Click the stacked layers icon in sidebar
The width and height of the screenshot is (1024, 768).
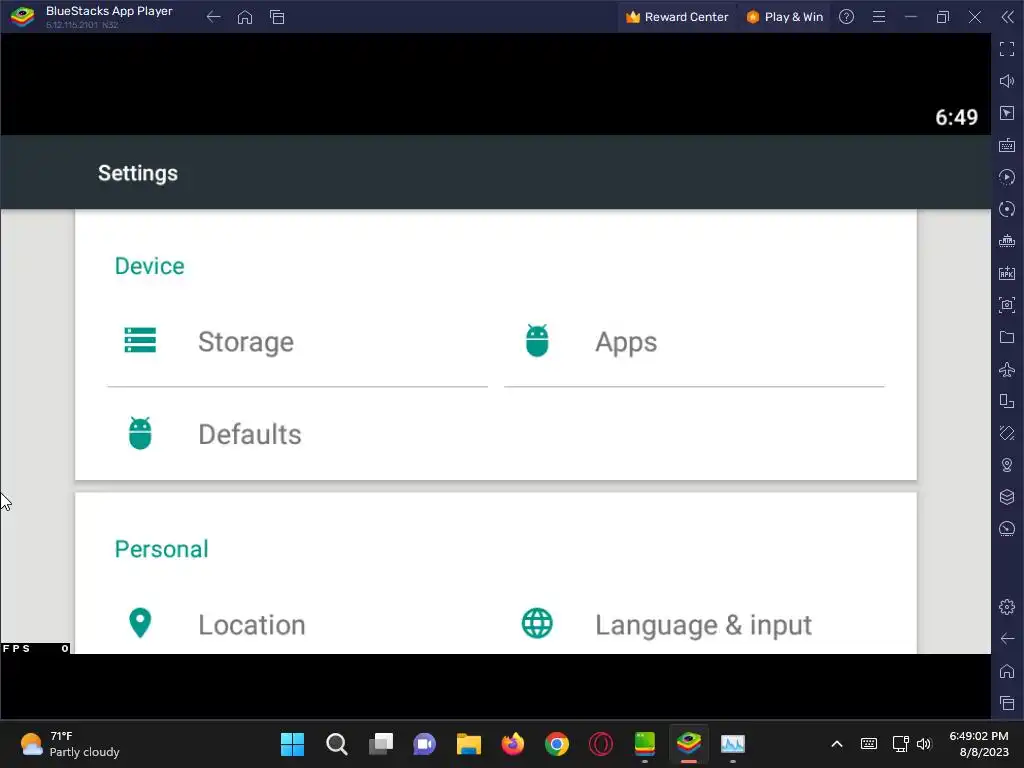[1007, 497]
